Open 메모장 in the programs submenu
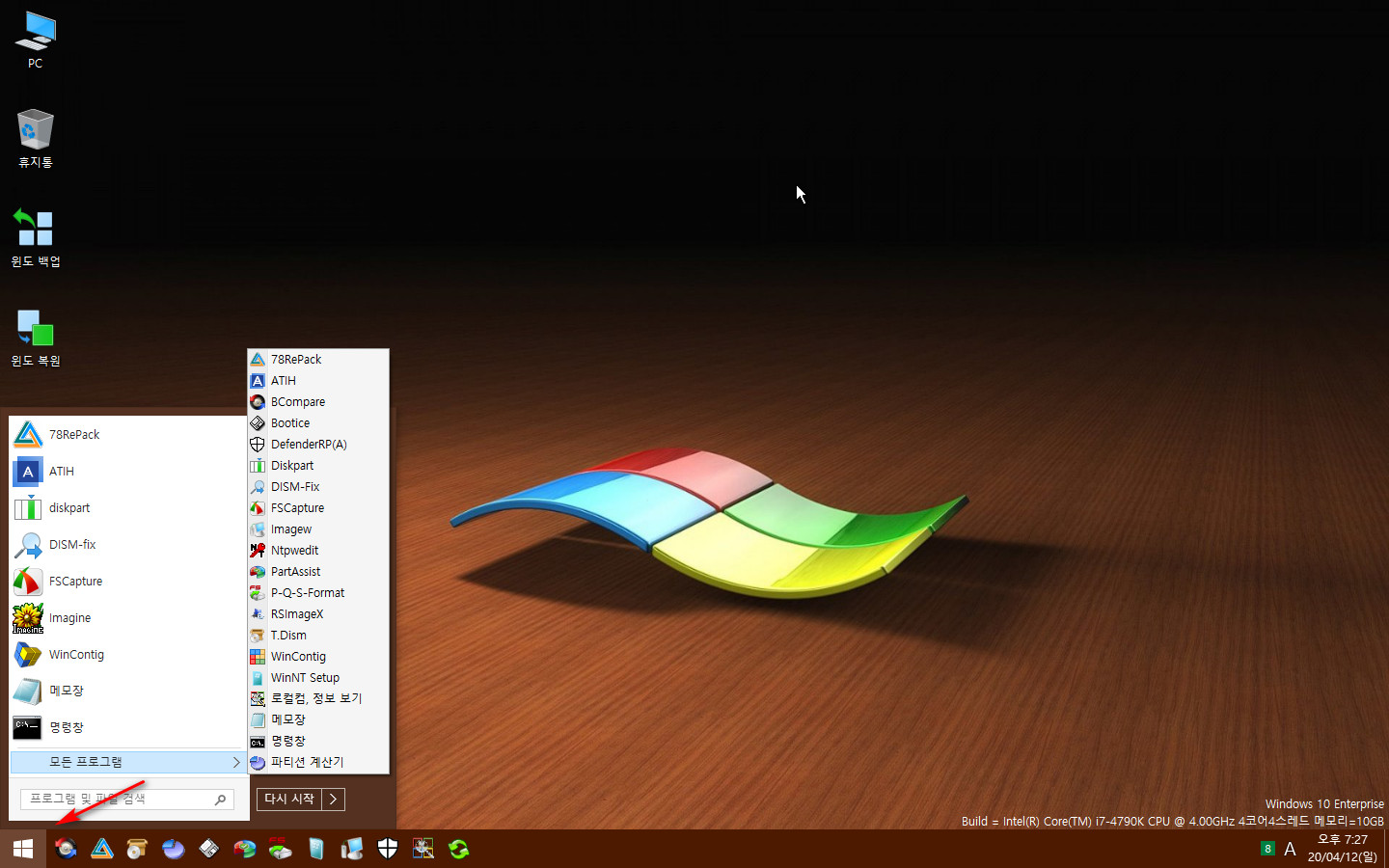This screenshot has width=1389, height=868. coord(318,719)
